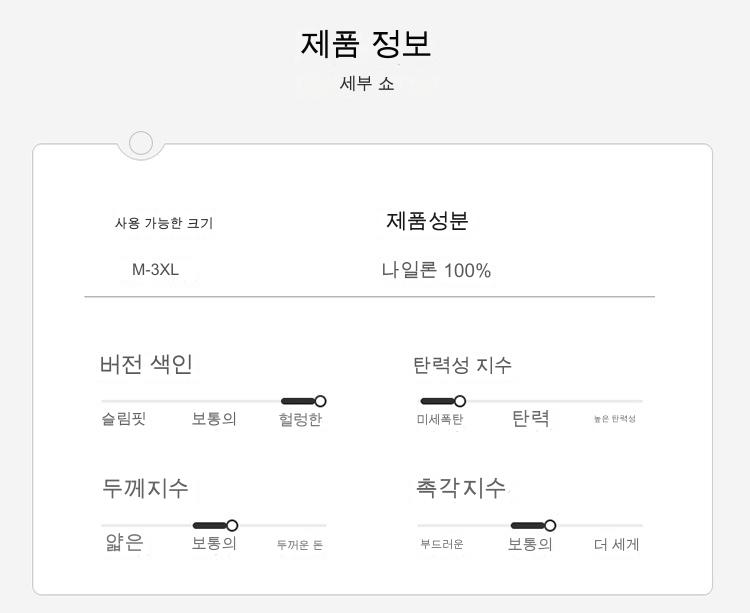Choose the 부드러운 touch label
The image size is (750, 613).
(441, 545)
